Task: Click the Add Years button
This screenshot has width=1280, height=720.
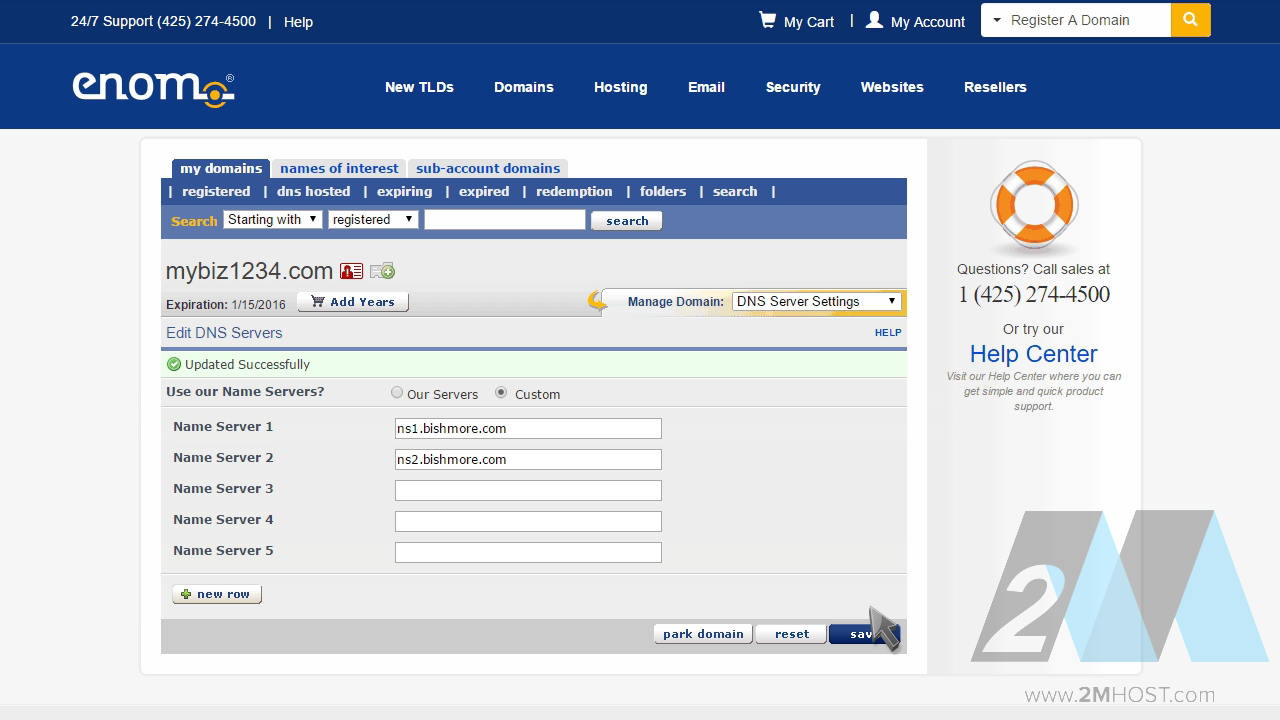Action: coord(353,302)
